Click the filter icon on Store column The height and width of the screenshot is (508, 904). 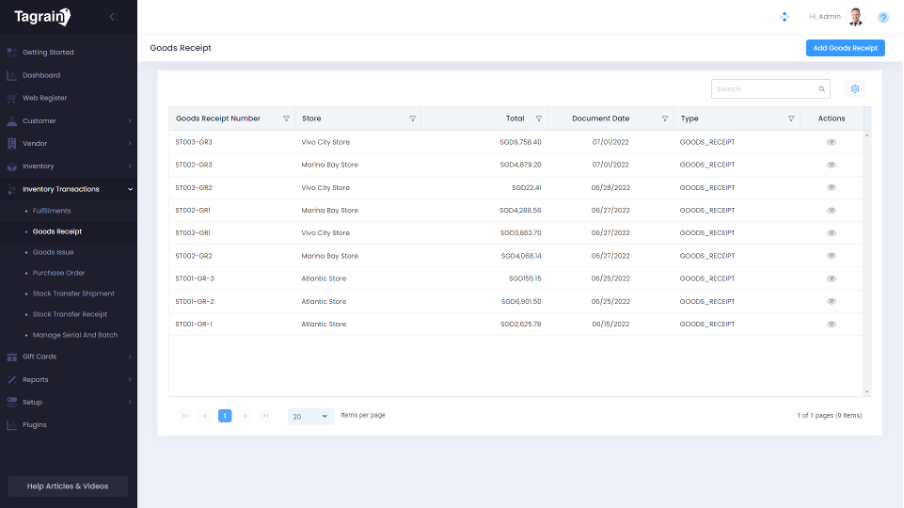pos(413,118)
